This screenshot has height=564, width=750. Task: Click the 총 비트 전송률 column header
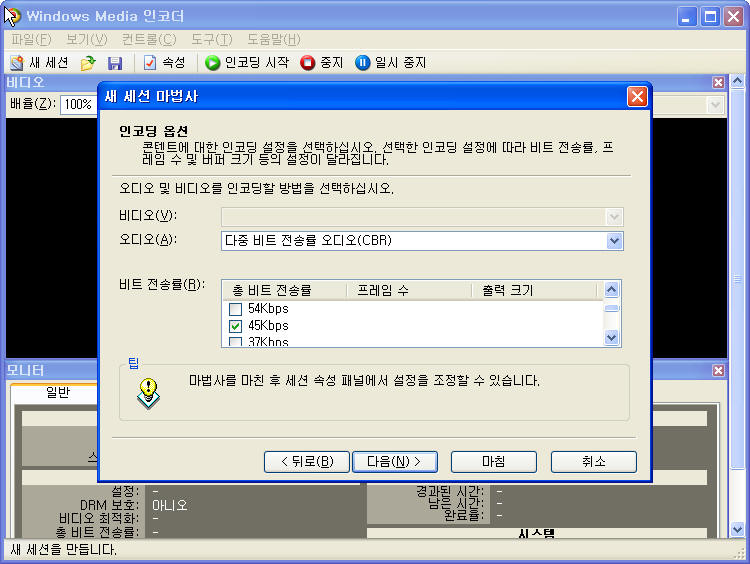pos(284,290)
